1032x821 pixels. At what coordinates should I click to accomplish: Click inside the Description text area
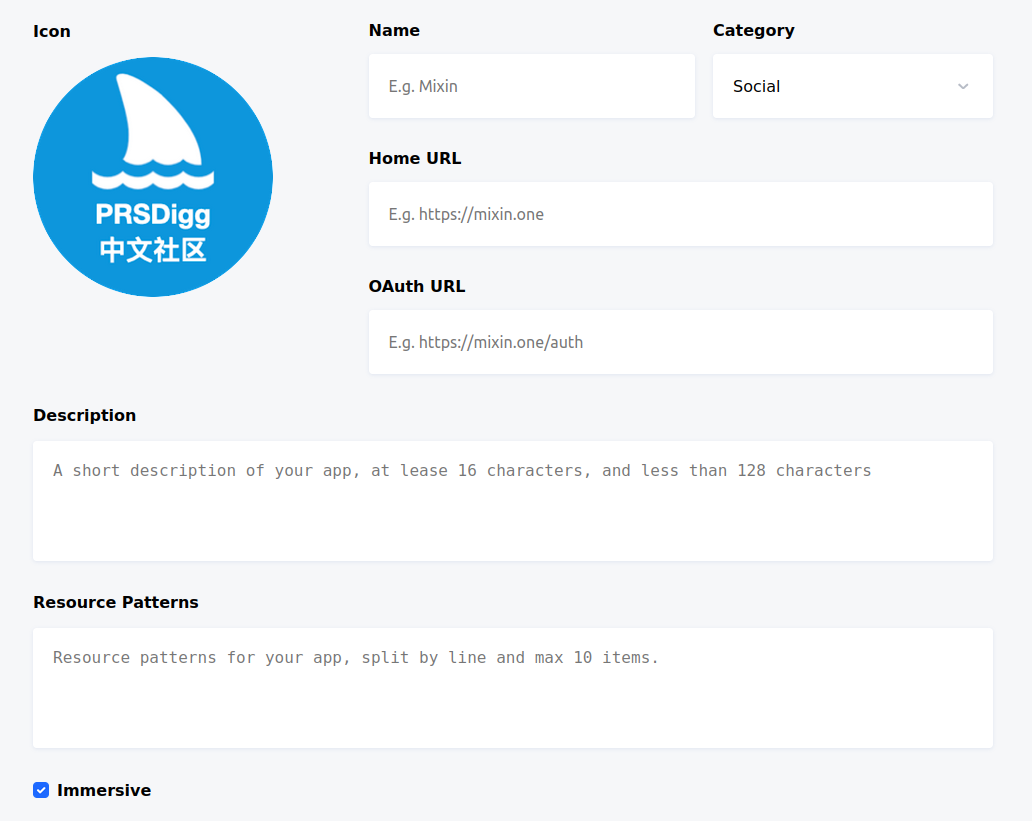(x=512, y=500)
